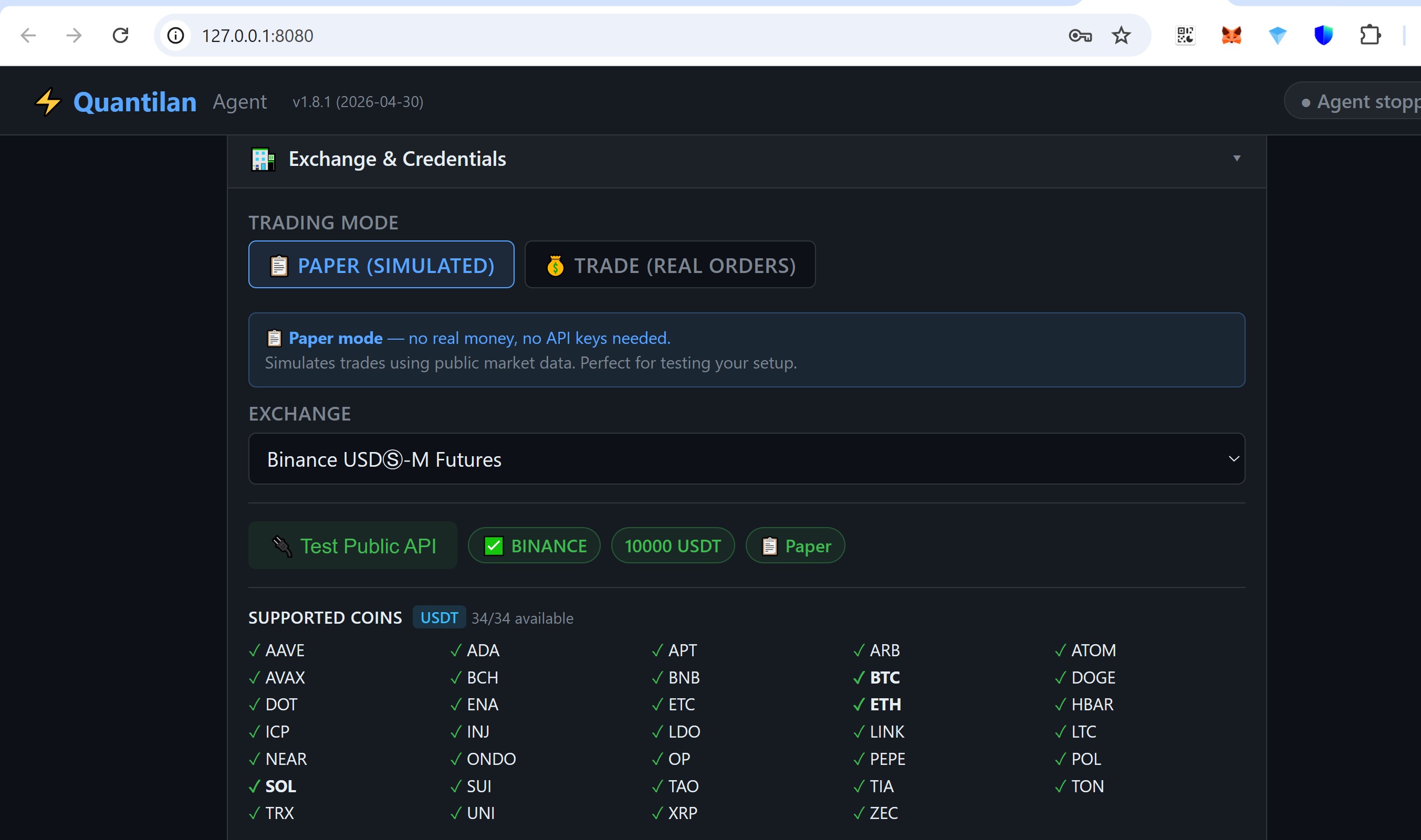The width and height of the screenshot is (1421, 840).
Task: Click the AVAX coin entry
Action: click(277, 678)
